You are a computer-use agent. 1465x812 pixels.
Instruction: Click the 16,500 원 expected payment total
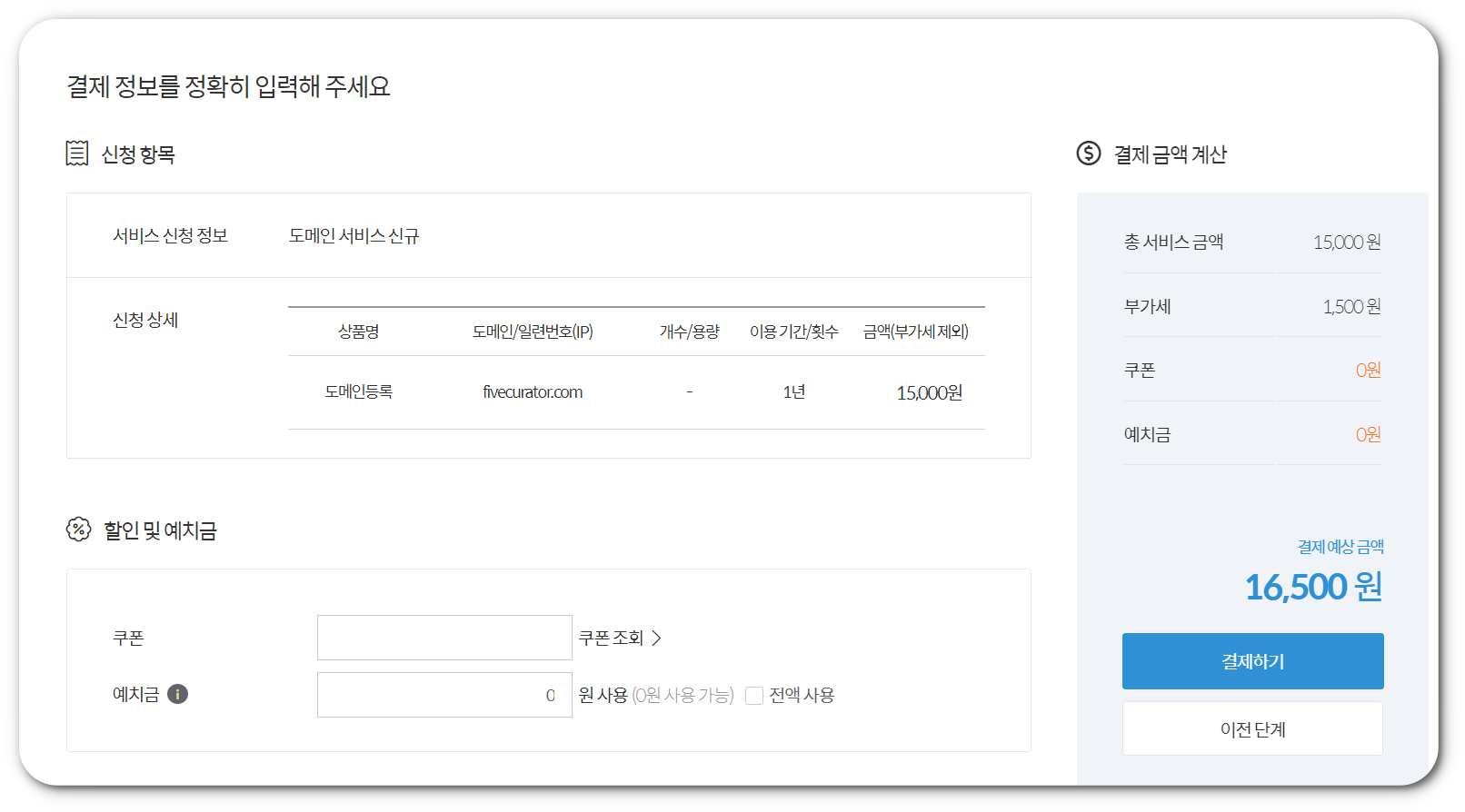pos(1313,587)
